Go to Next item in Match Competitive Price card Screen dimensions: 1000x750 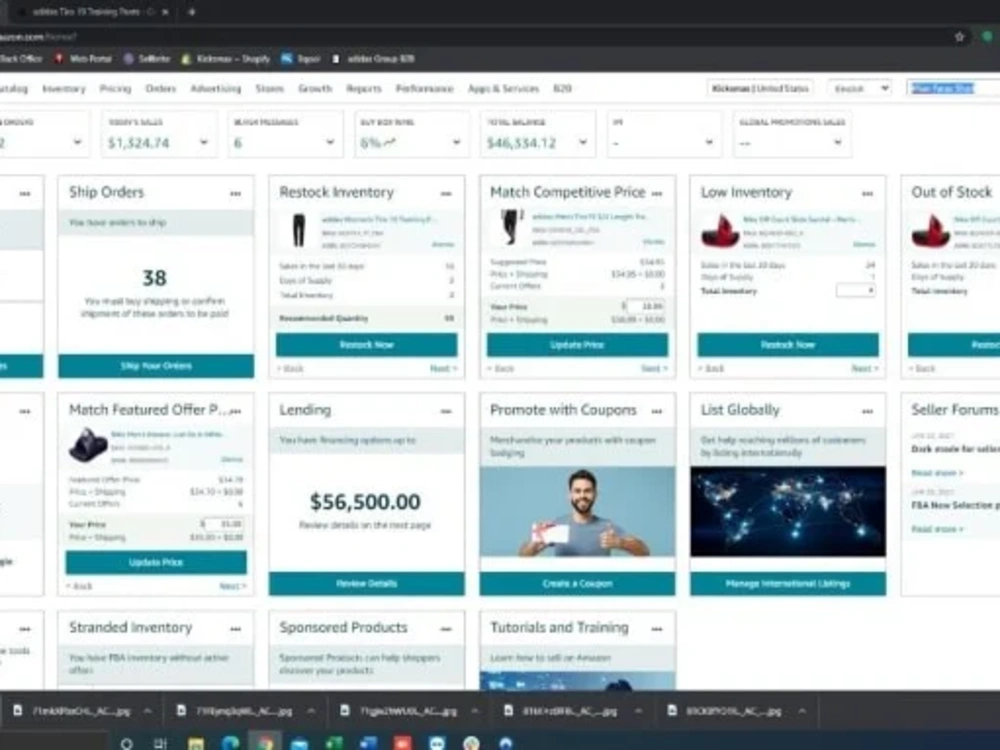[x=654, y=369]
